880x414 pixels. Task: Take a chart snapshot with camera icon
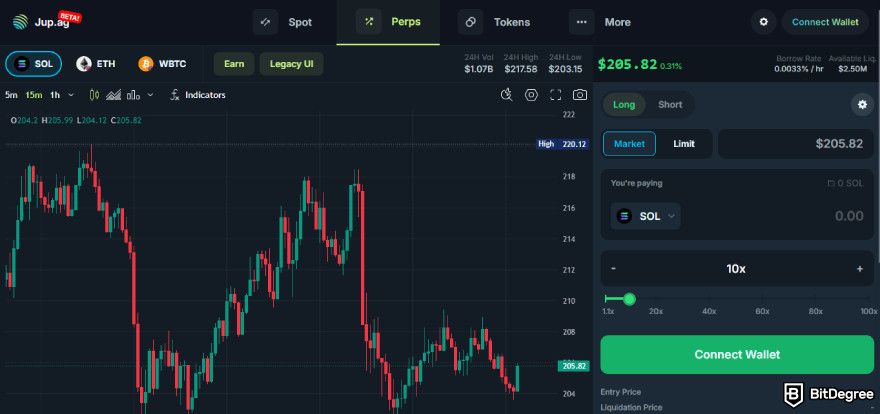tap(580, 95)
